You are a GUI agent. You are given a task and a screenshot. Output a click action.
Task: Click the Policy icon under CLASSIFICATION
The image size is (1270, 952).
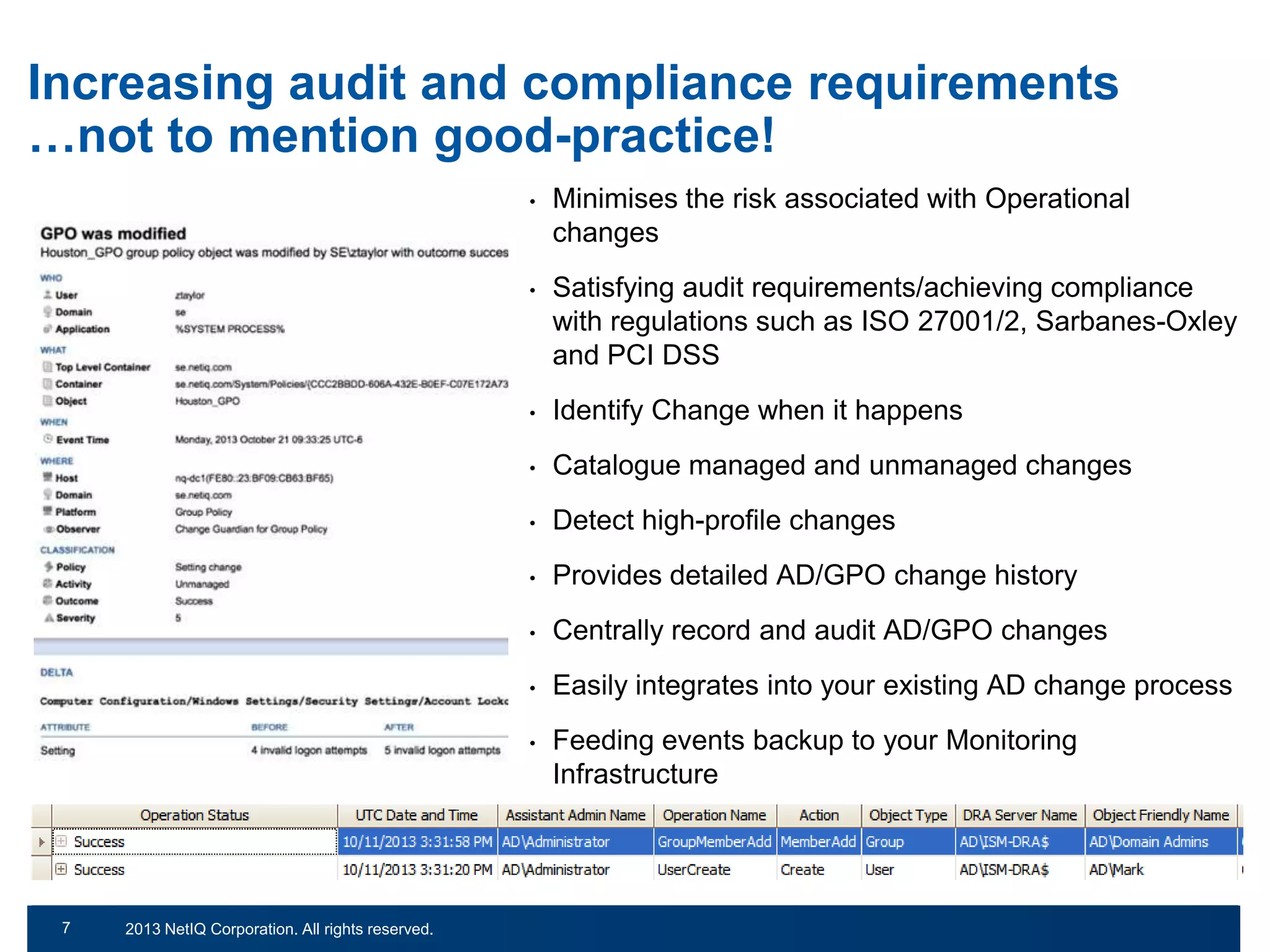[48, 566]
